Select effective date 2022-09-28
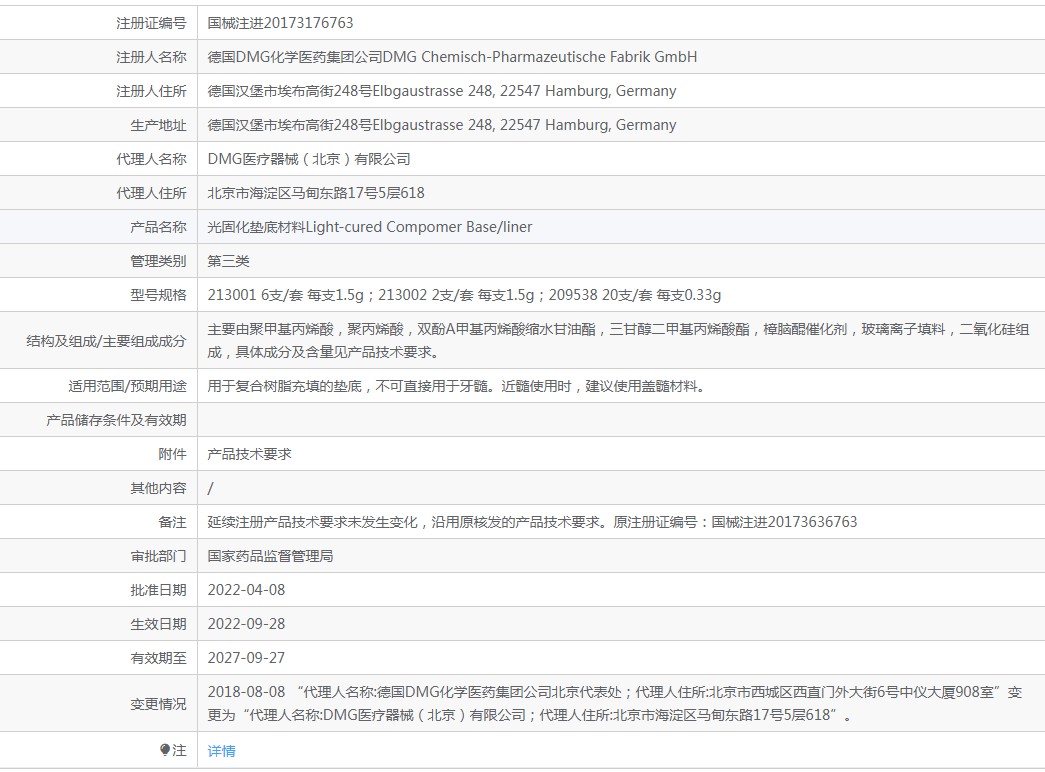The width and height of the screenshot is (1045, 772). pyautogui.click(x=247, y=624)
